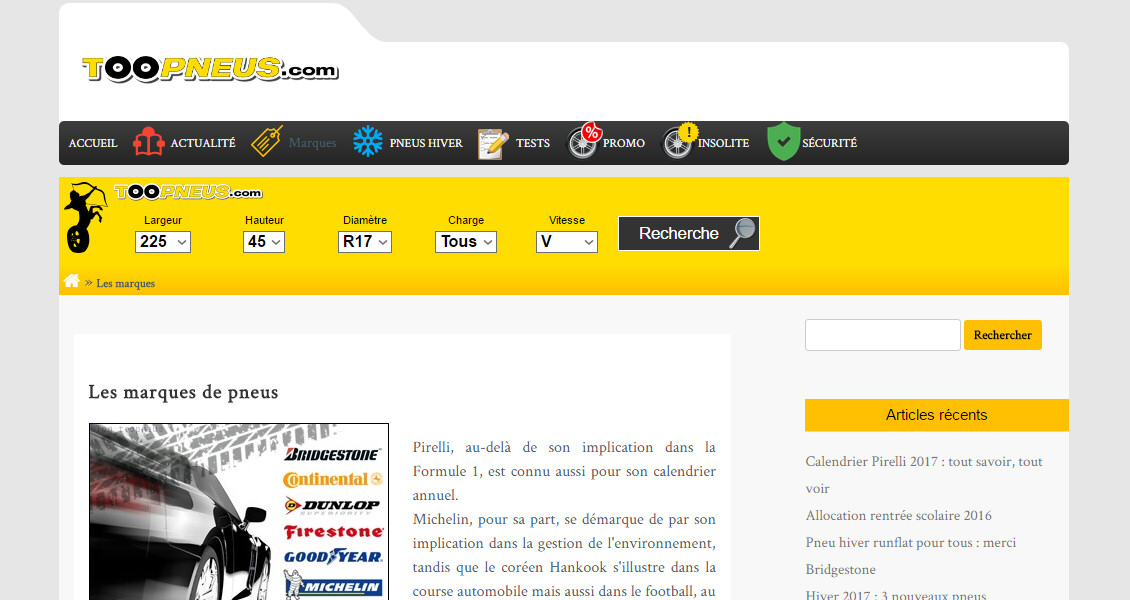Open the Promo menu item
1130x600 pixels.
(623, 143)
